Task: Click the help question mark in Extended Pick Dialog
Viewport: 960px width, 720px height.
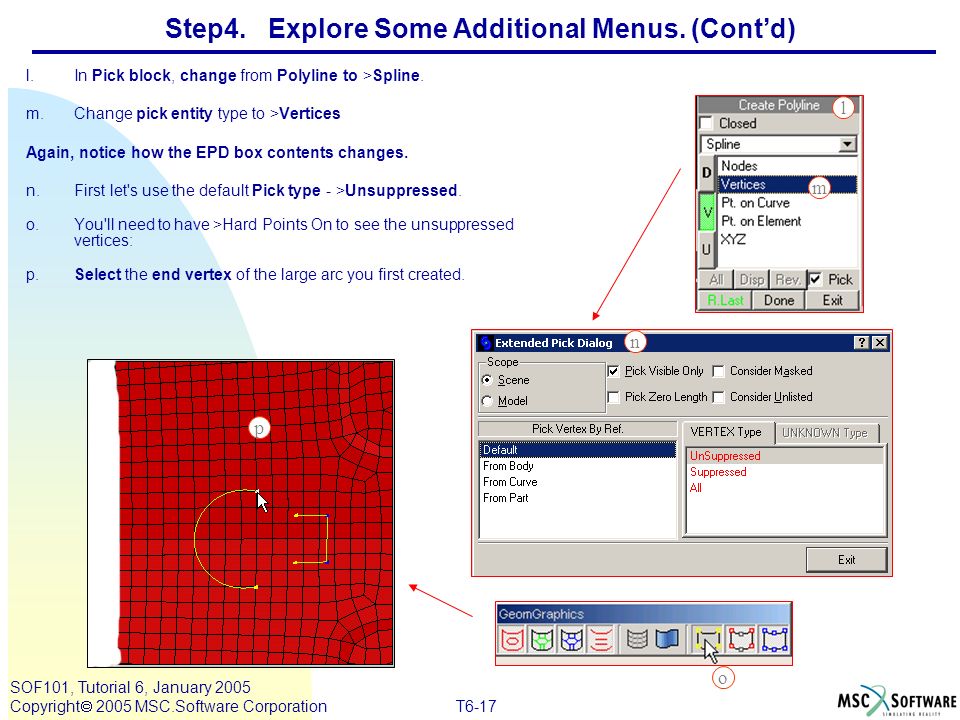Action: tap(861, 343)
